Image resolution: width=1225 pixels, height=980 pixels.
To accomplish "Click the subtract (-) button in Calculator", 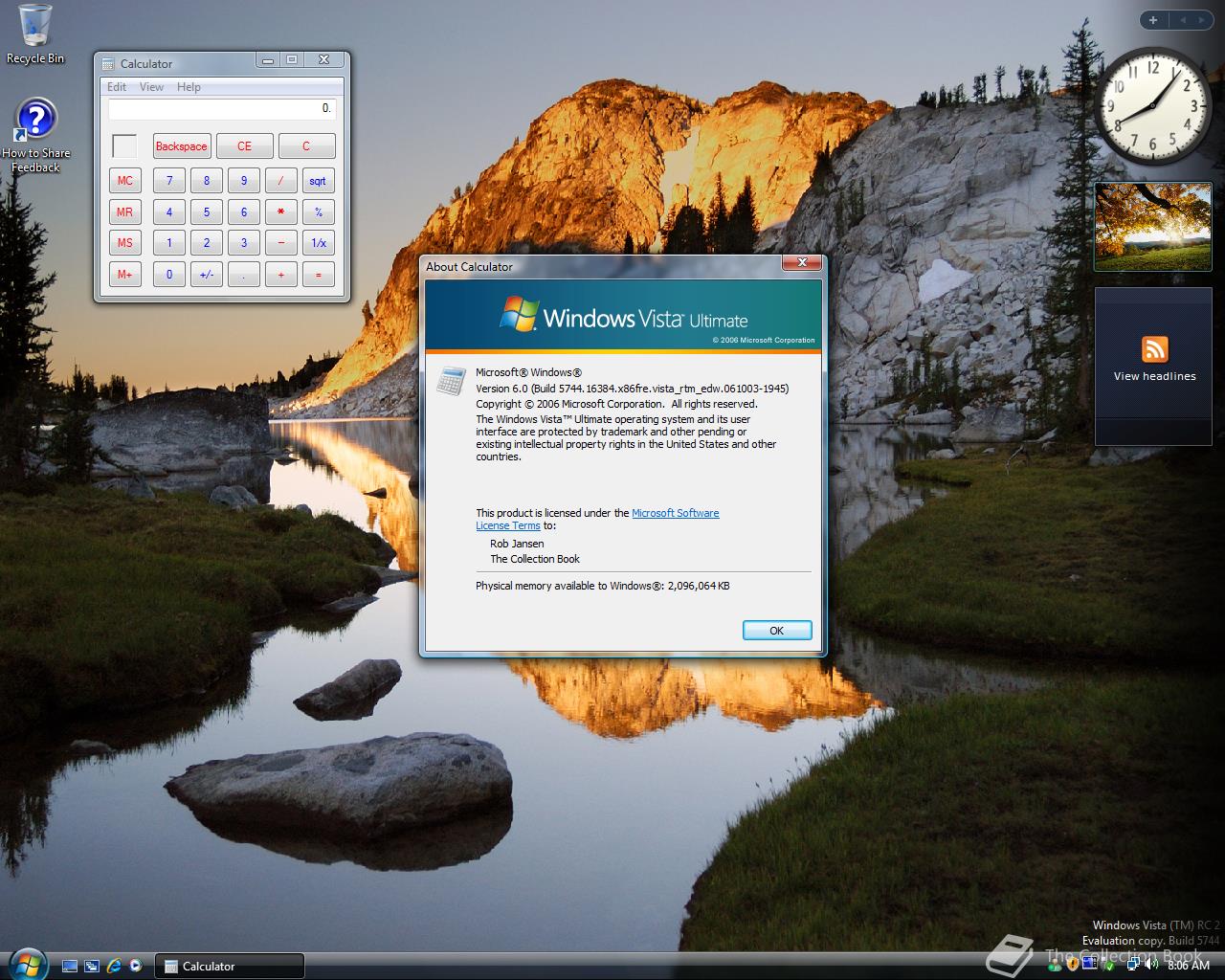I will click(x=280, y=243).
